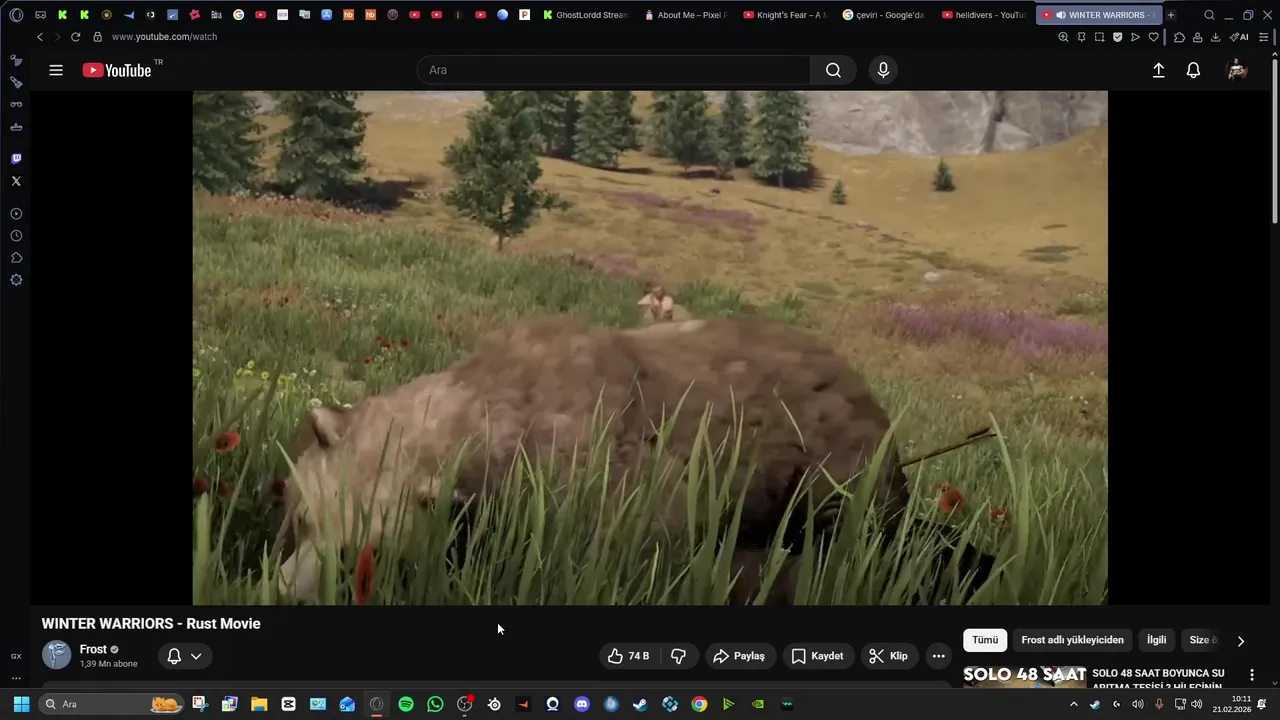Open the Frost channel name link
The image size is (1280, 720).
tap(93, 649)
